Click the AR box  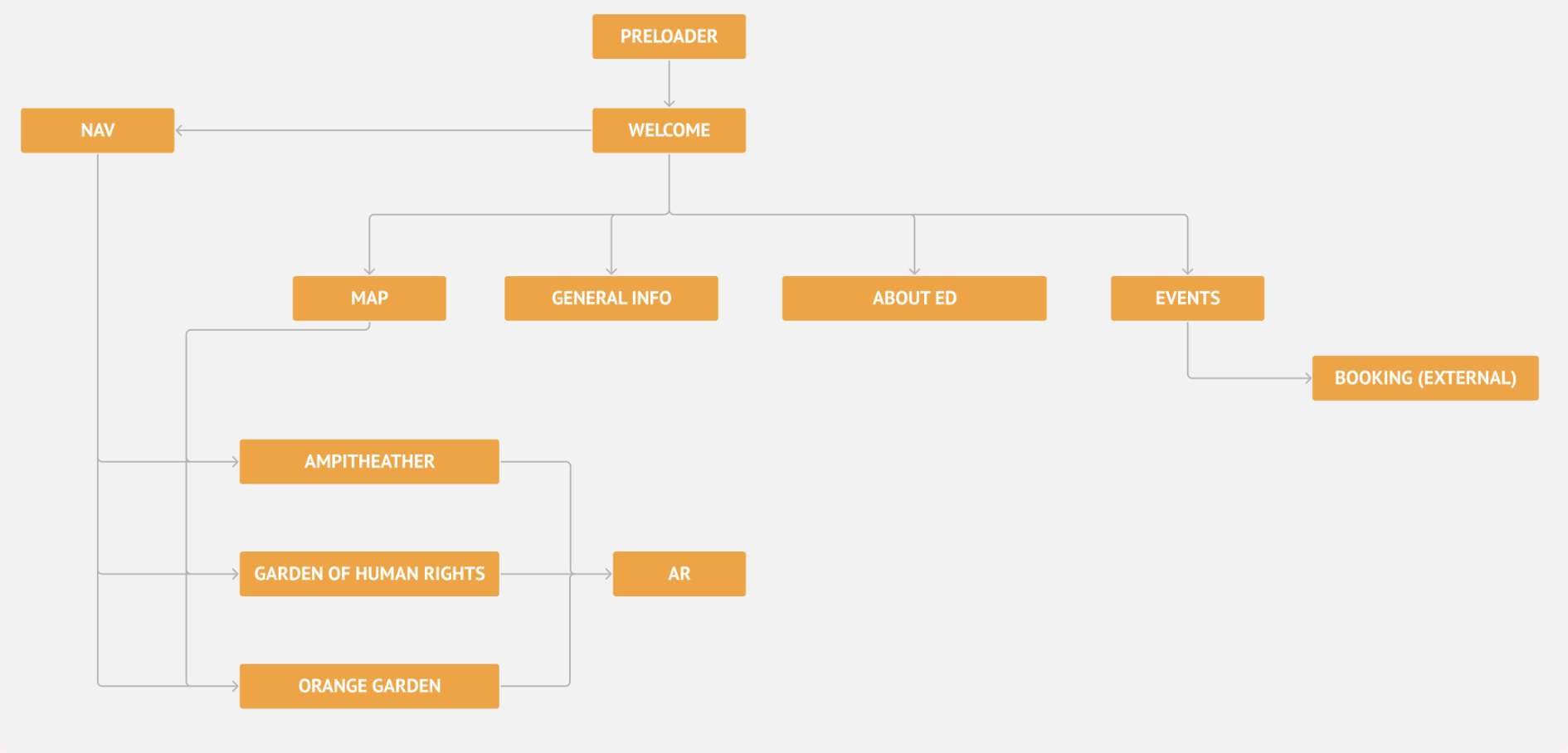679,574
